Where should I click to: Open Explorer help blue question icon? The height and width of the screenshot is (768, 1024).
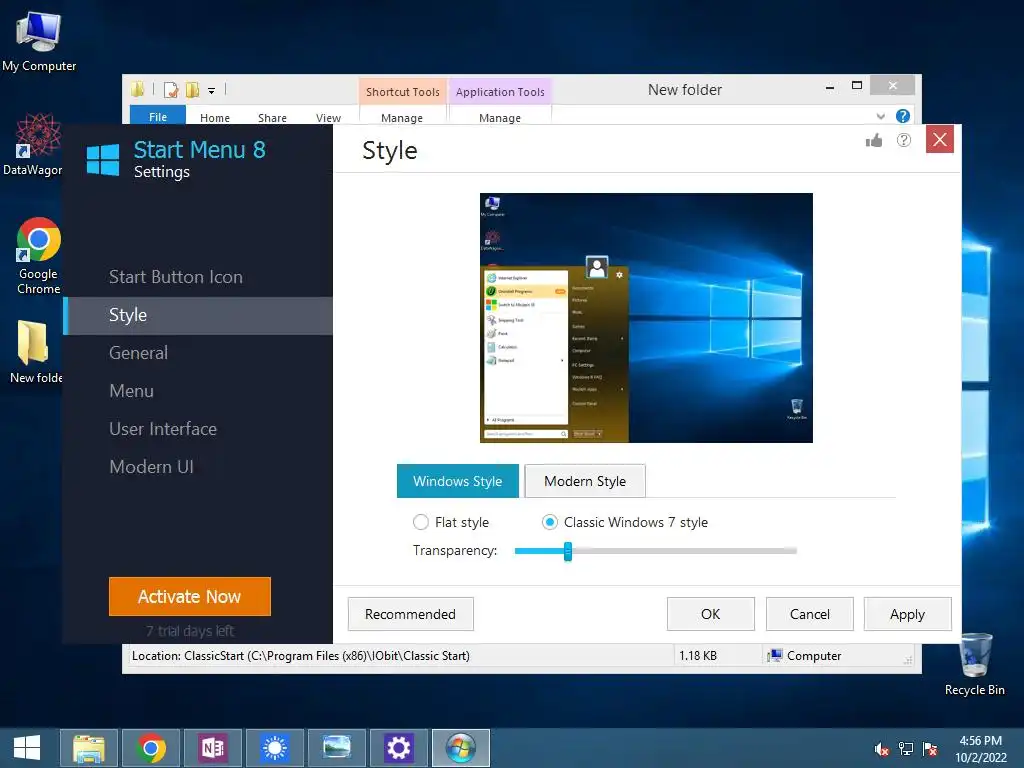click(x=903, y=116)
